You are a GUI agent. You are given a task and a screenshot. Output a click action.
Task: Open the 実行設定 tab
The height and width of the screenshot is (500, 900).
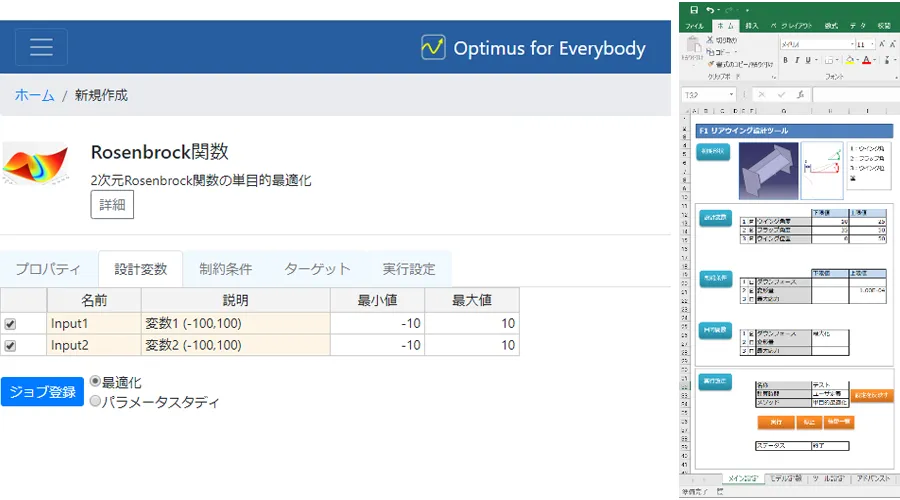tap(409, 269)
